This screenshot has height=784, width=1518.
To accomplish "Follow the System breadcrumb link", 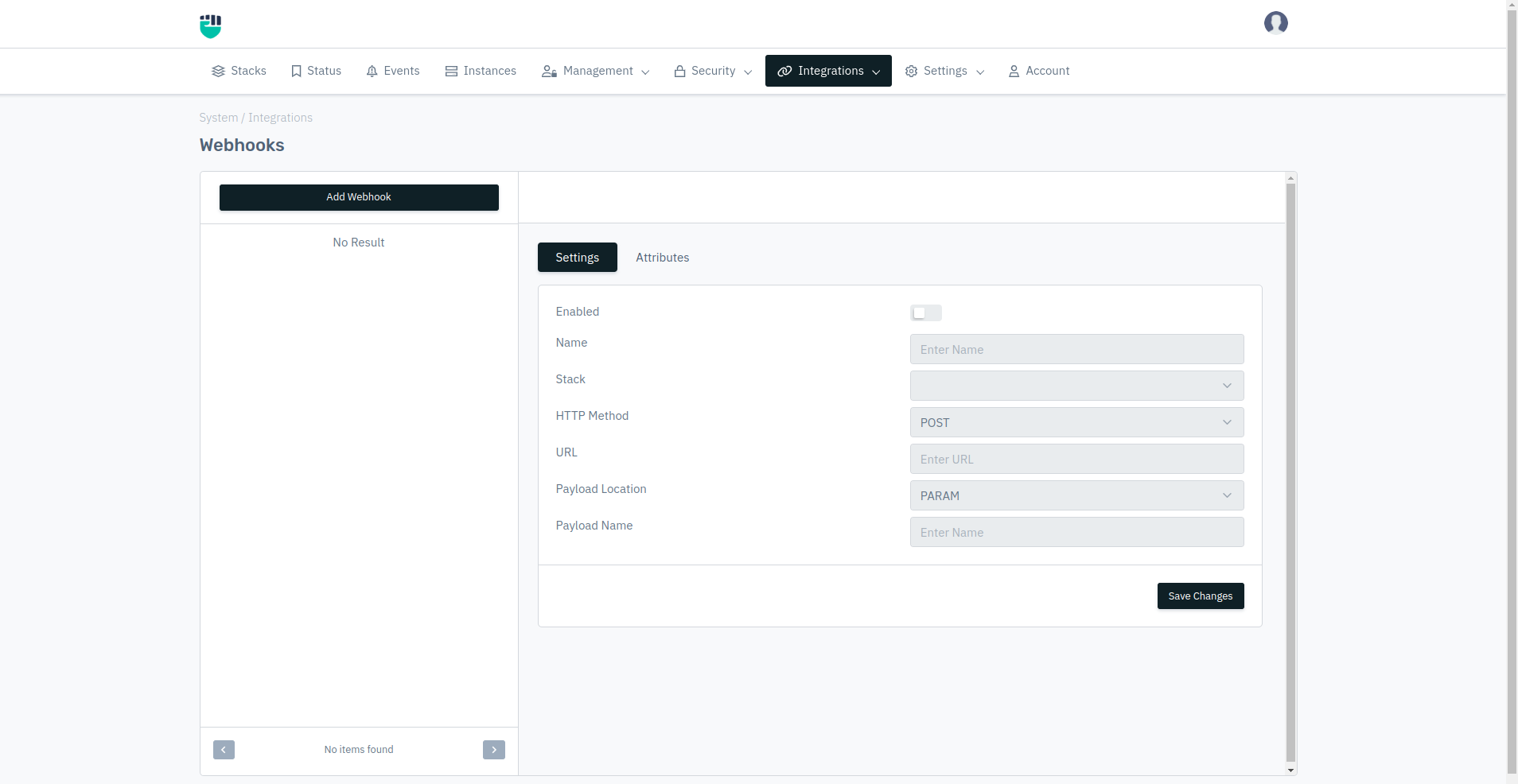I will point(219,118).
